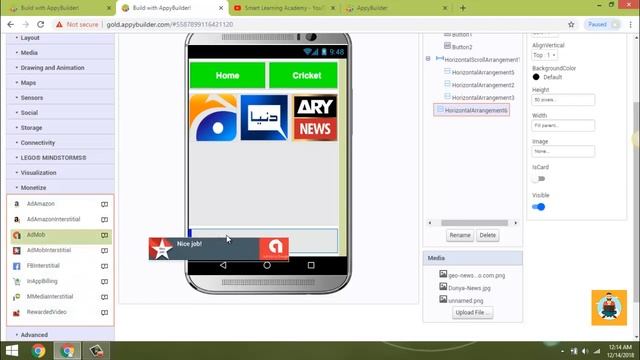Click the Dunya News logo image
This screenshot has width=640, height=360.
pos(264,118)
